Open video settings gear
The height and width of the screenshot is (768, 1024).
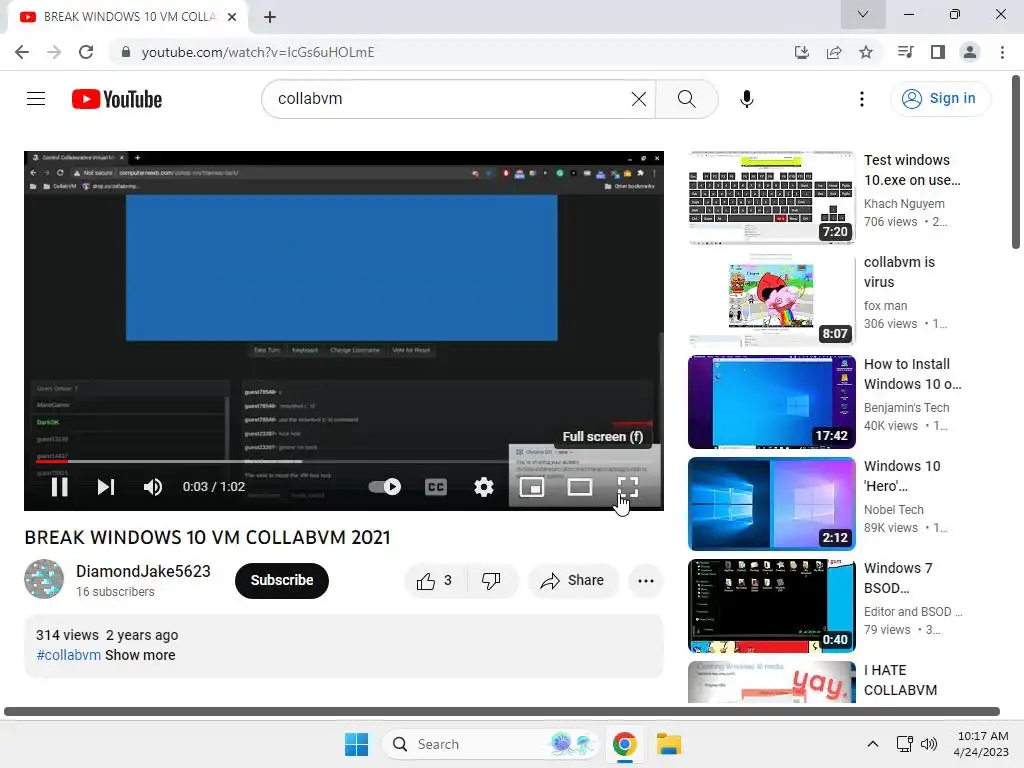[484, 487]
